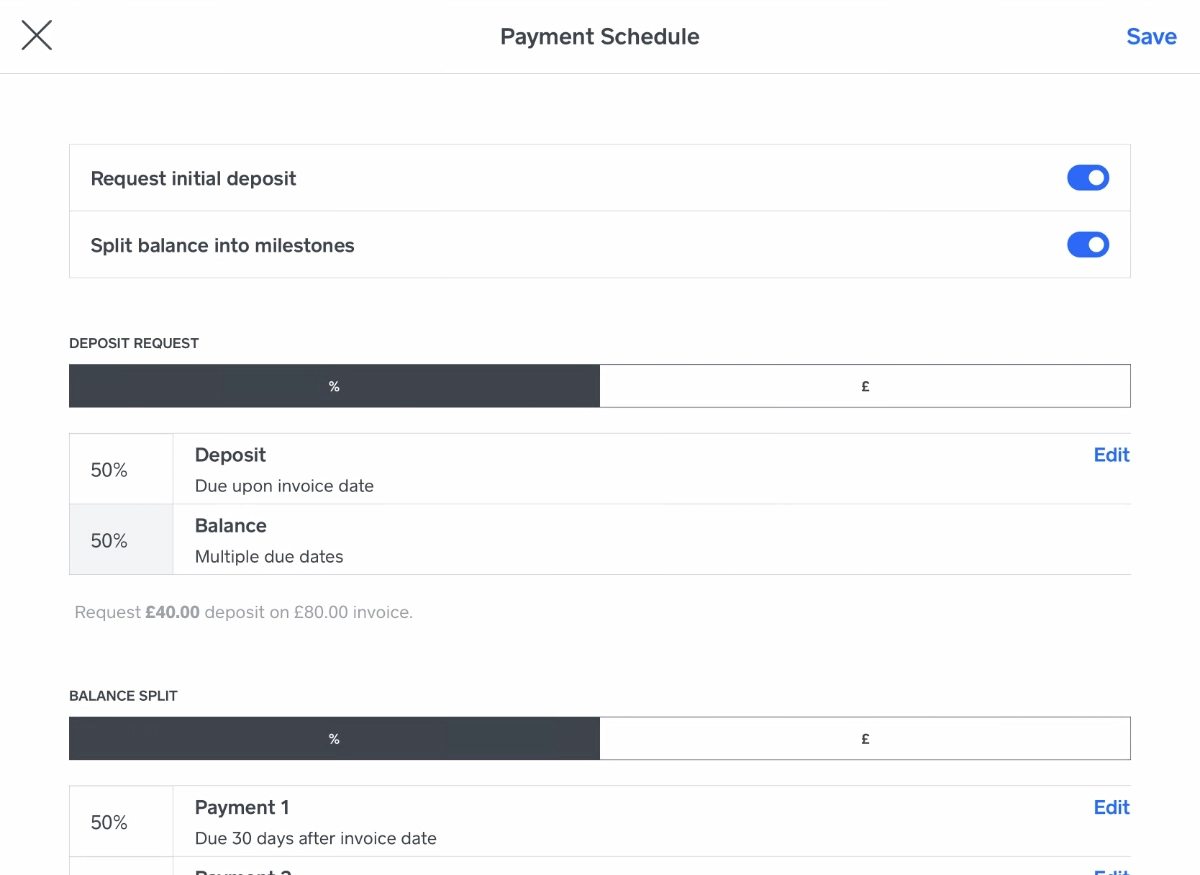
Task: Switch deposit request to percentage mode
Action: click(x=334, y=385)
